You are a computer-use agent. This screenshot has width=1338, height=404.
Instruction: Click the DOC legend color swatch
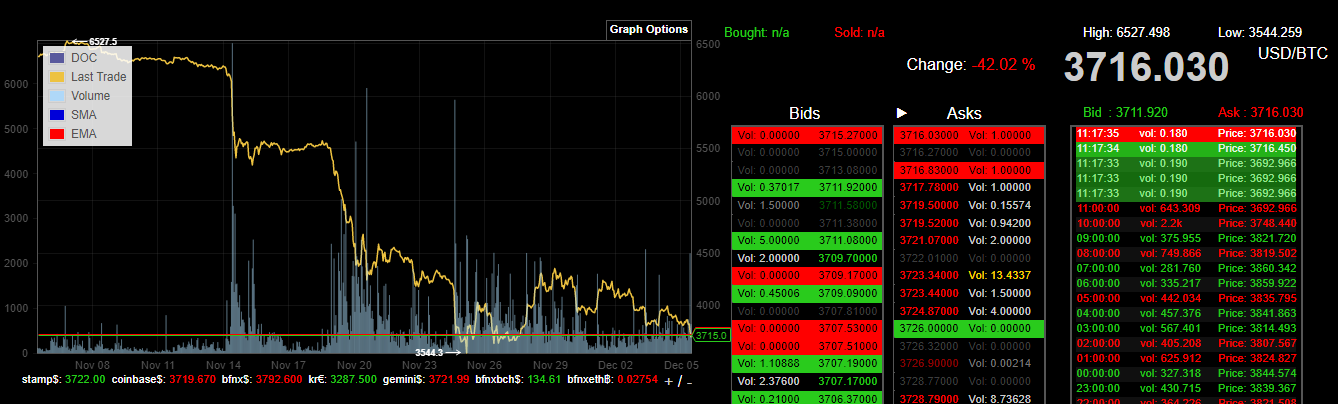57,58
